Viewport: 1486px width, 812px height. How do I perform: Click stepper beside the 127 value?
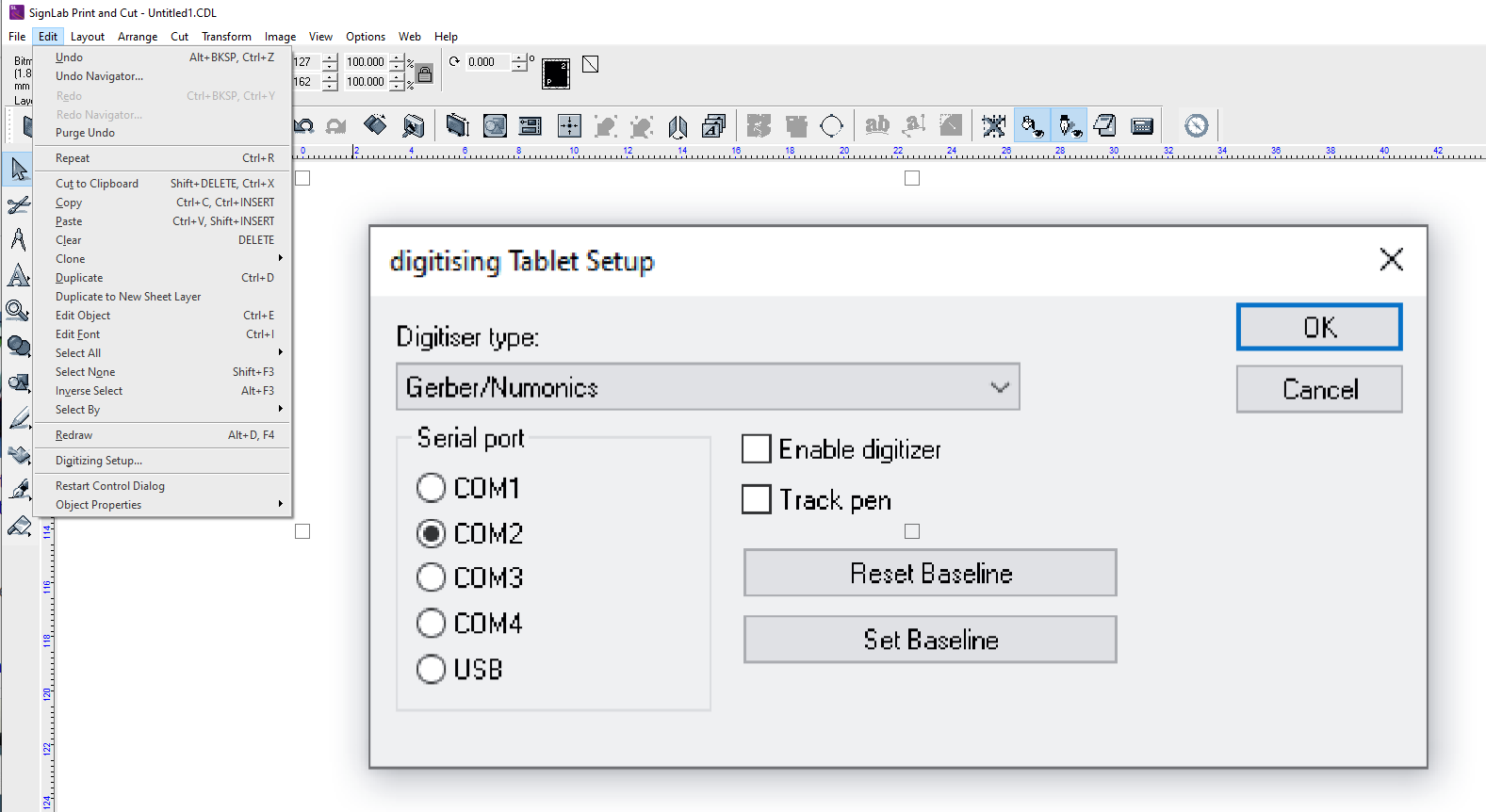point(330,62)
